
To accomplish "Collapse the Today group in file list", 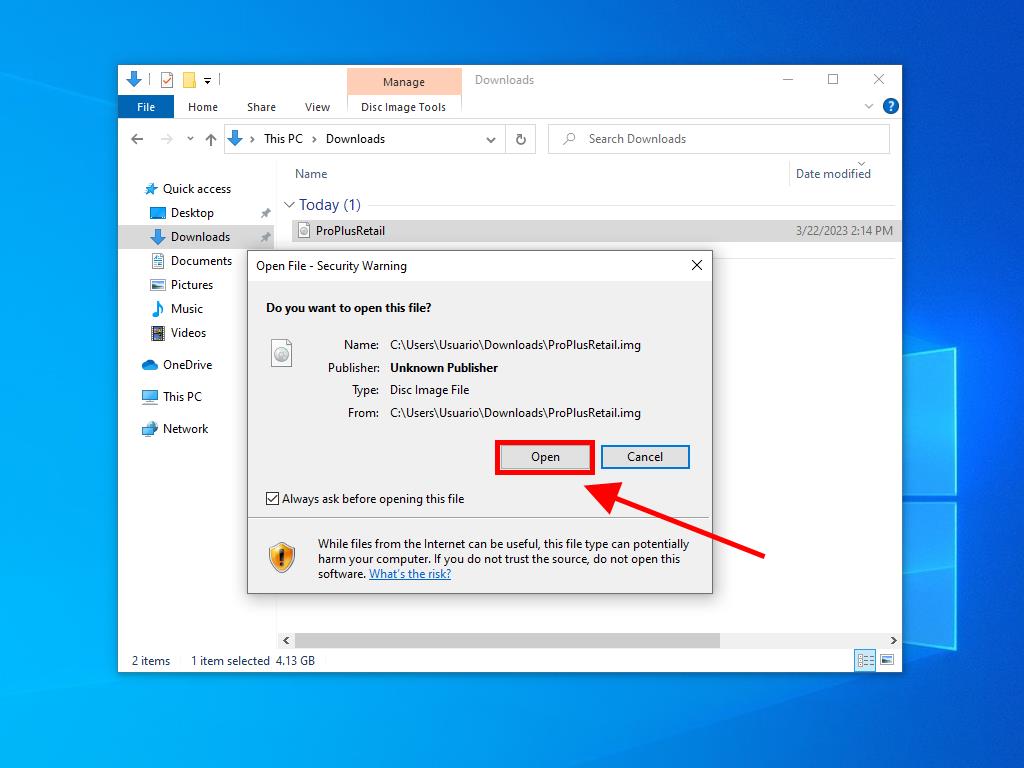I will click(290, 205).
